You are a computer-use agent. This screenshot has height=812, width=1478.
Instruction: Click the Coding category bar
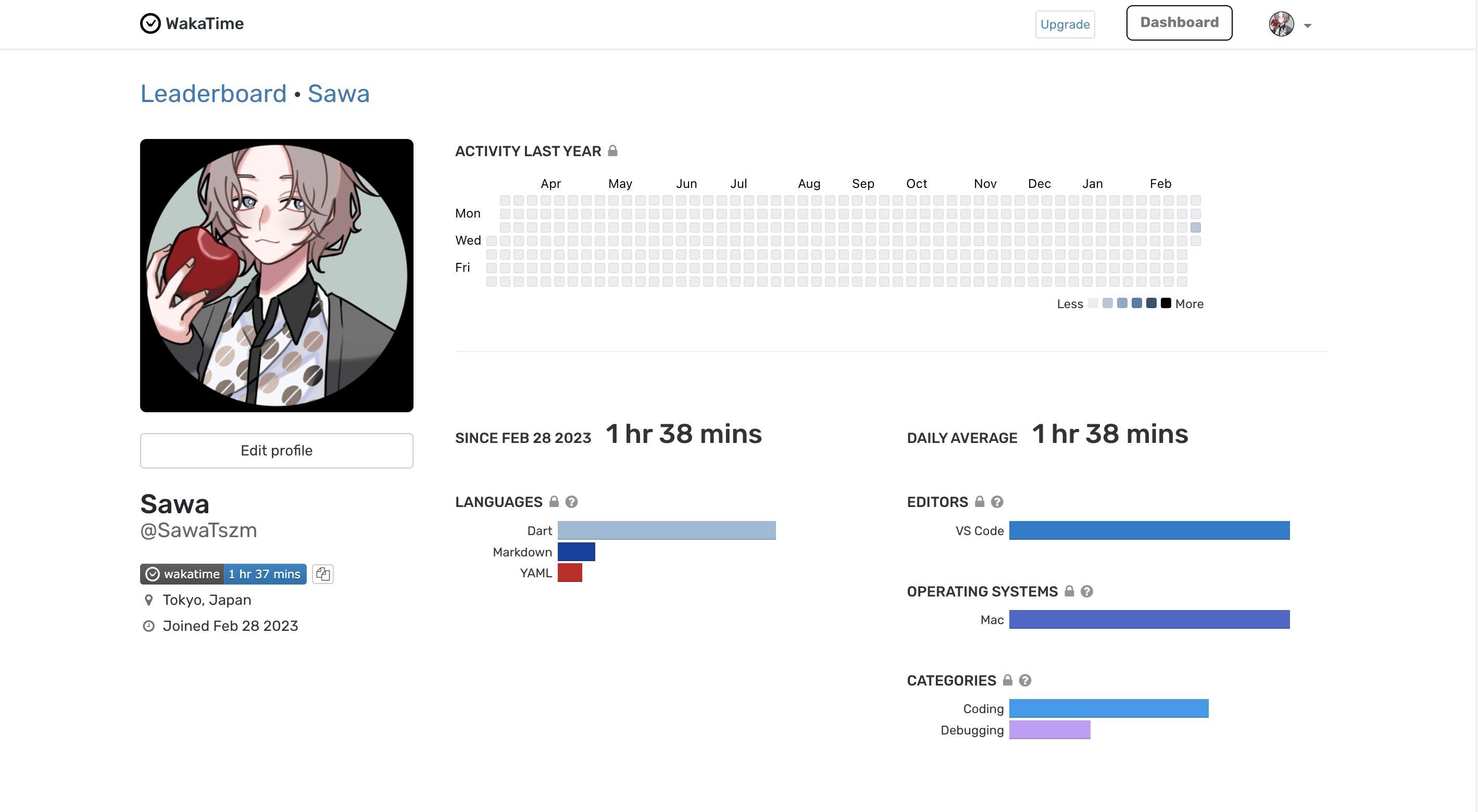pyautogui.click(x=1108, y=708)
